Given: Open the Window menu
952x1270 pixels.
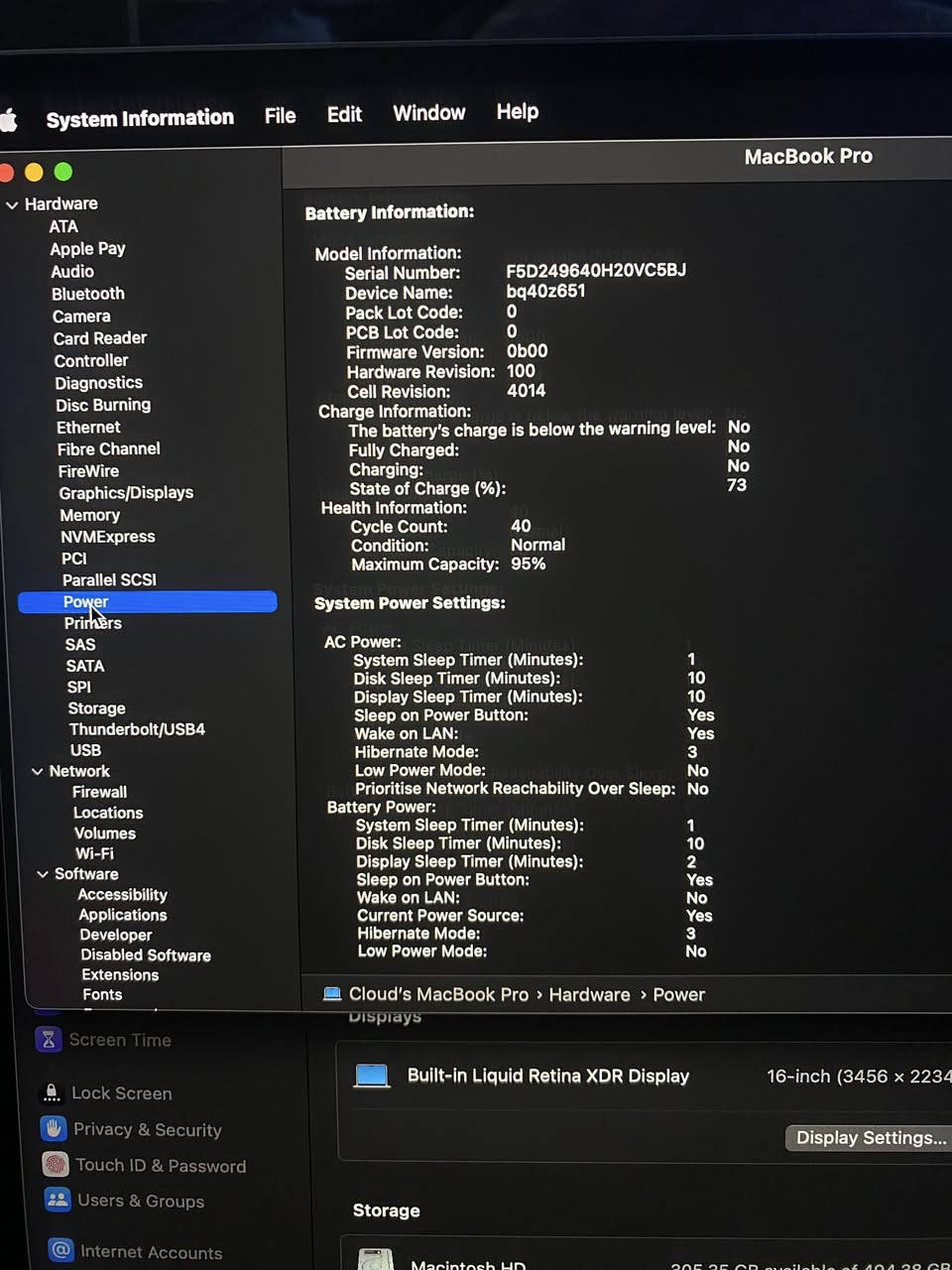Looking at the screenshot, I should [428, 112].
